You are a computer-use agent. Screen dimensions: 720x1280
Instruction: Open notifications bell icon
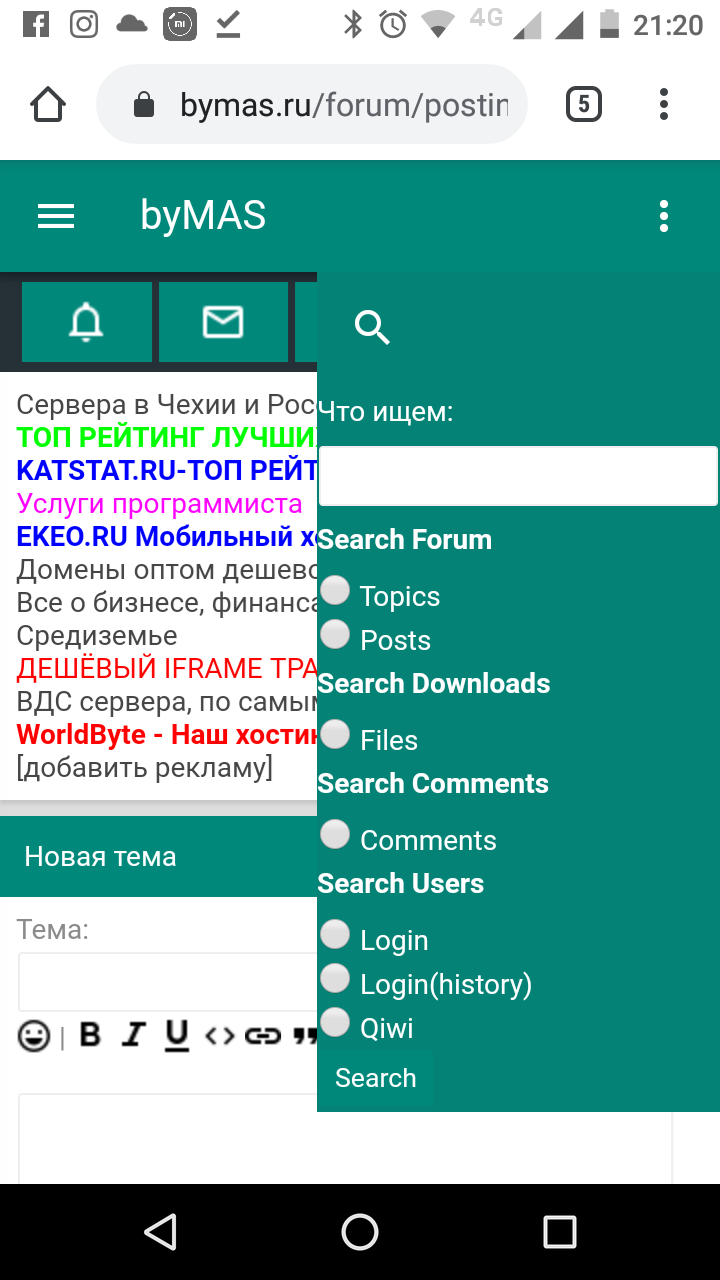pyautogui.click(x=86, y=322)
